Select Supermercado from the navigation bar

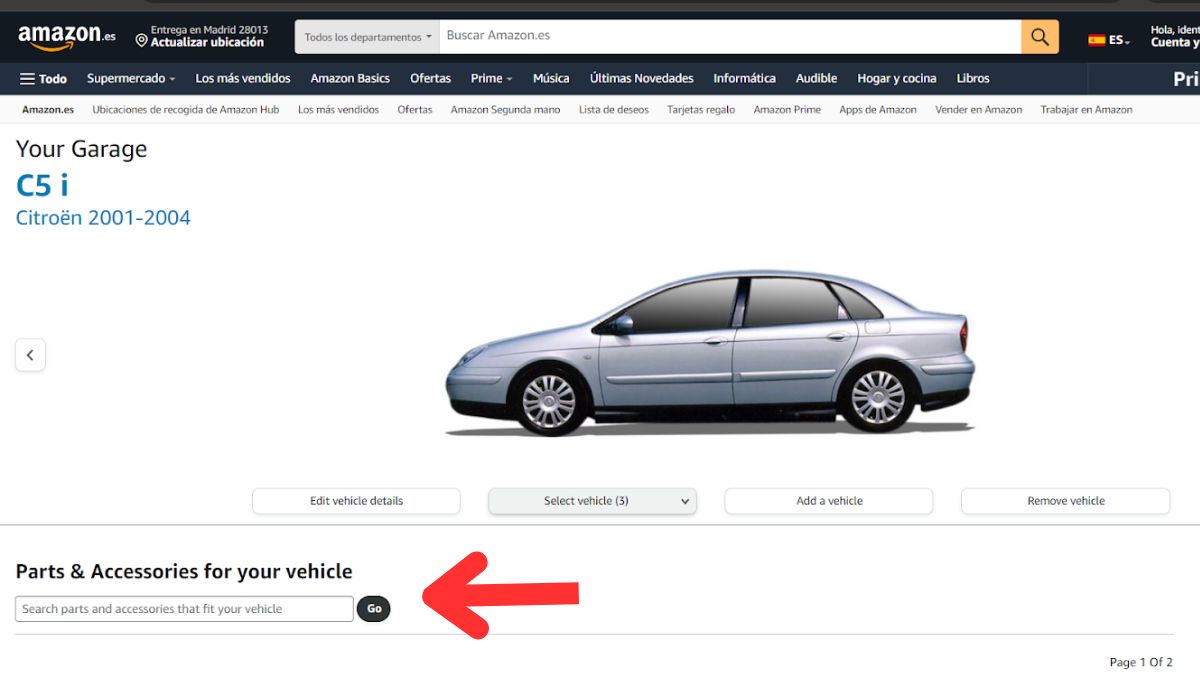point(124,78)
